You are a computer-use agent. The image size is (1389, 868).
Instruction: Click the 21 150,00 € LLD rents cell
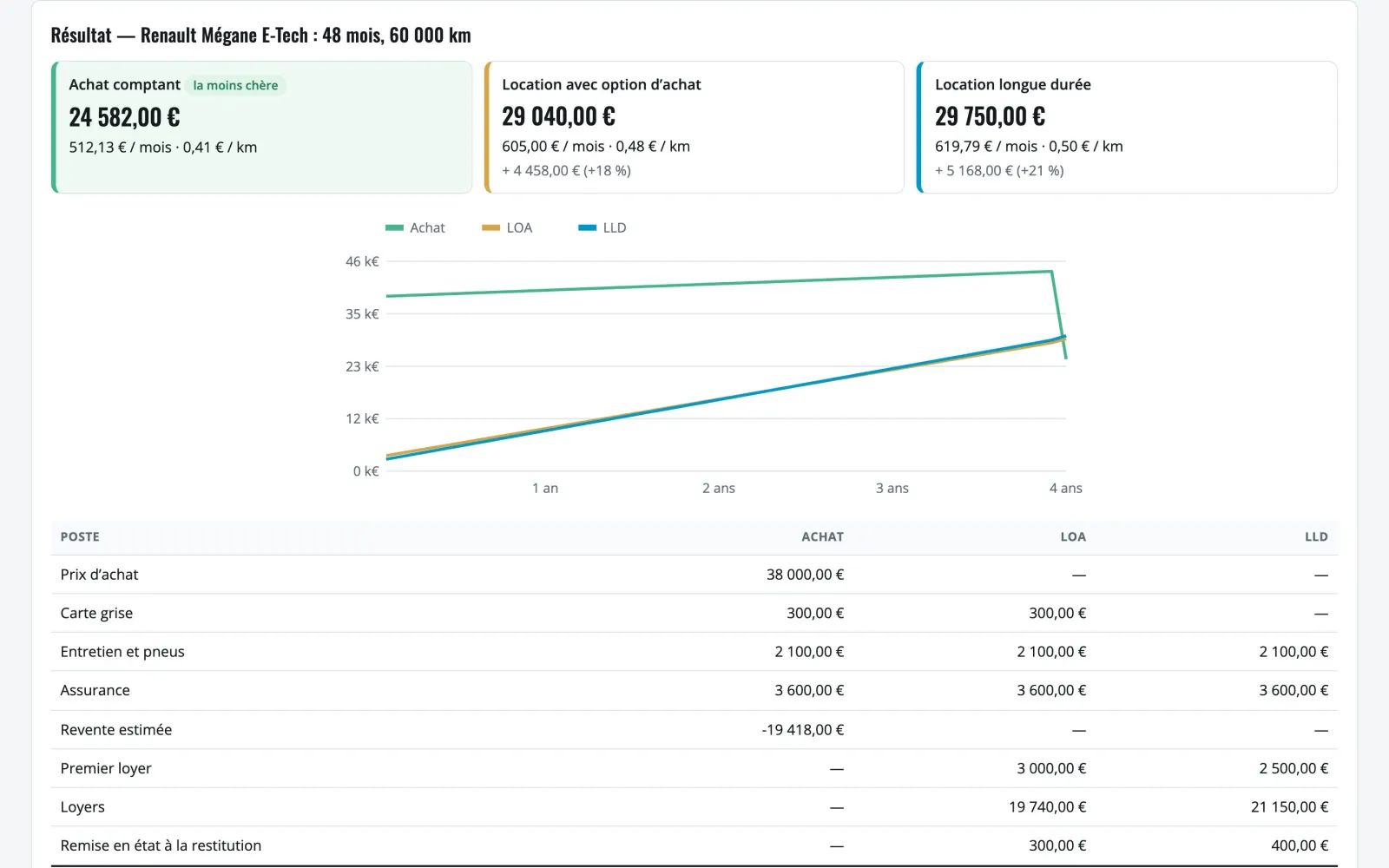coord(1289,807)
